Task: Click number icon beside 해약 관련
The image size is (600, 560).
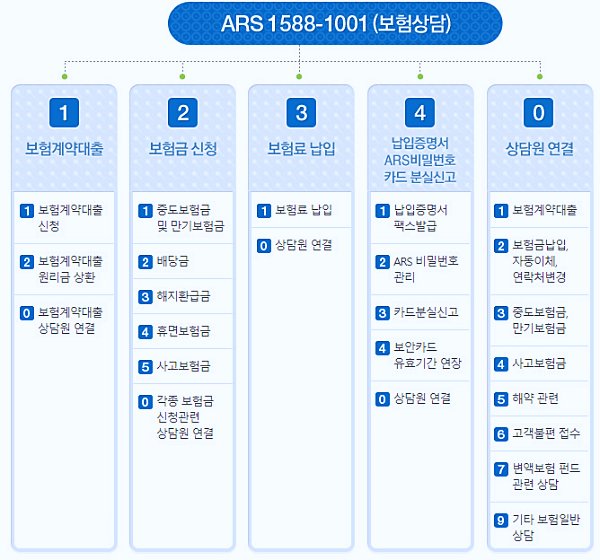Action: point(501,399)
